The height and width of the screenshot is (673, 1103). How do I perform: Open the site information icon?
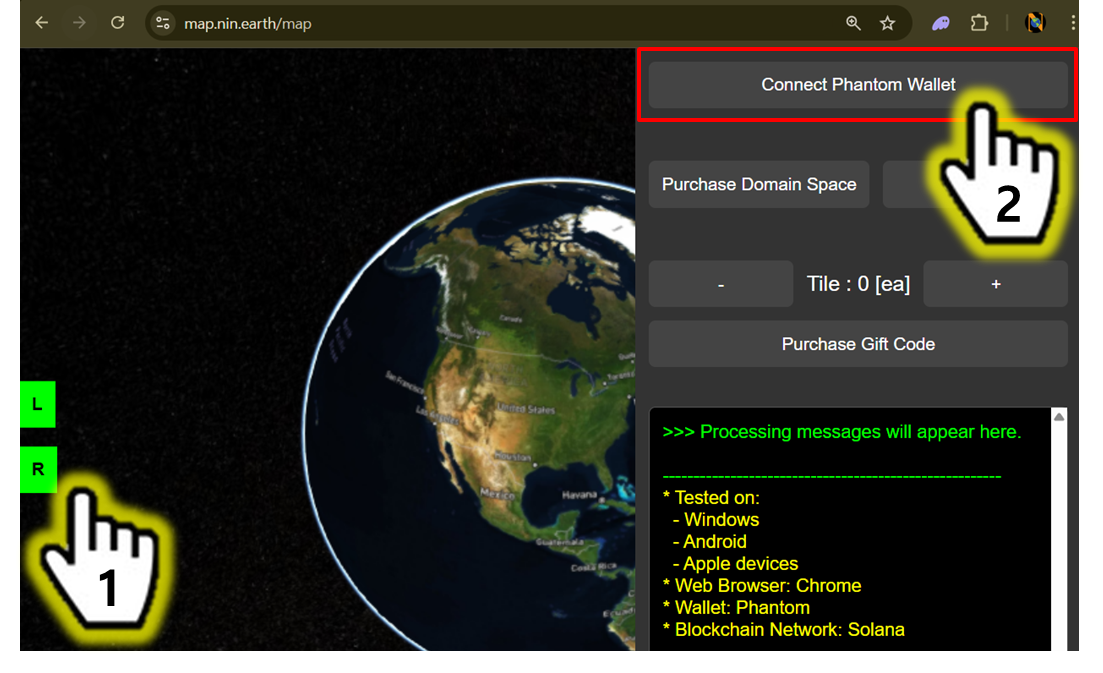point(163,23)
